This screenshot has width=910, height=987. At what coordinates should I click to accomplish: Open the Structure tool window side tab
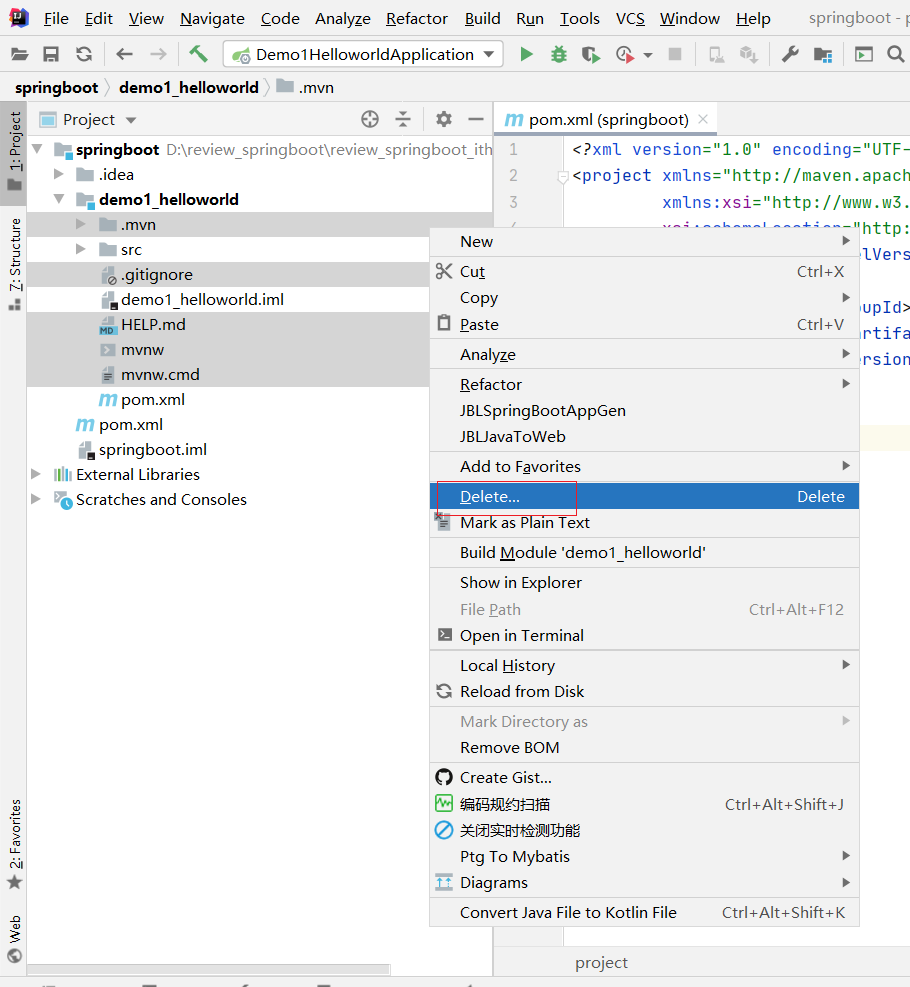coord(15,255)
